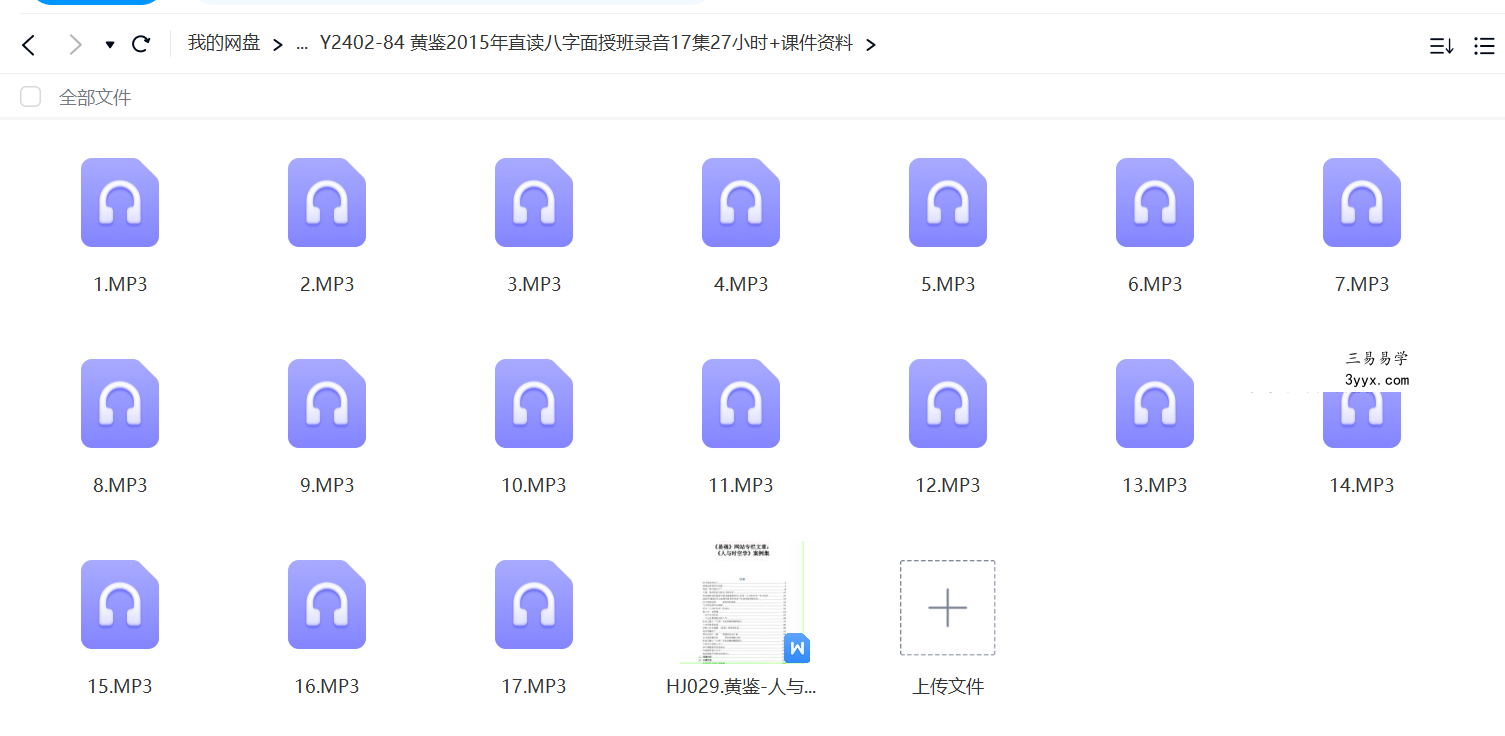Click the 2.MP3 file name

pos(327,284)
